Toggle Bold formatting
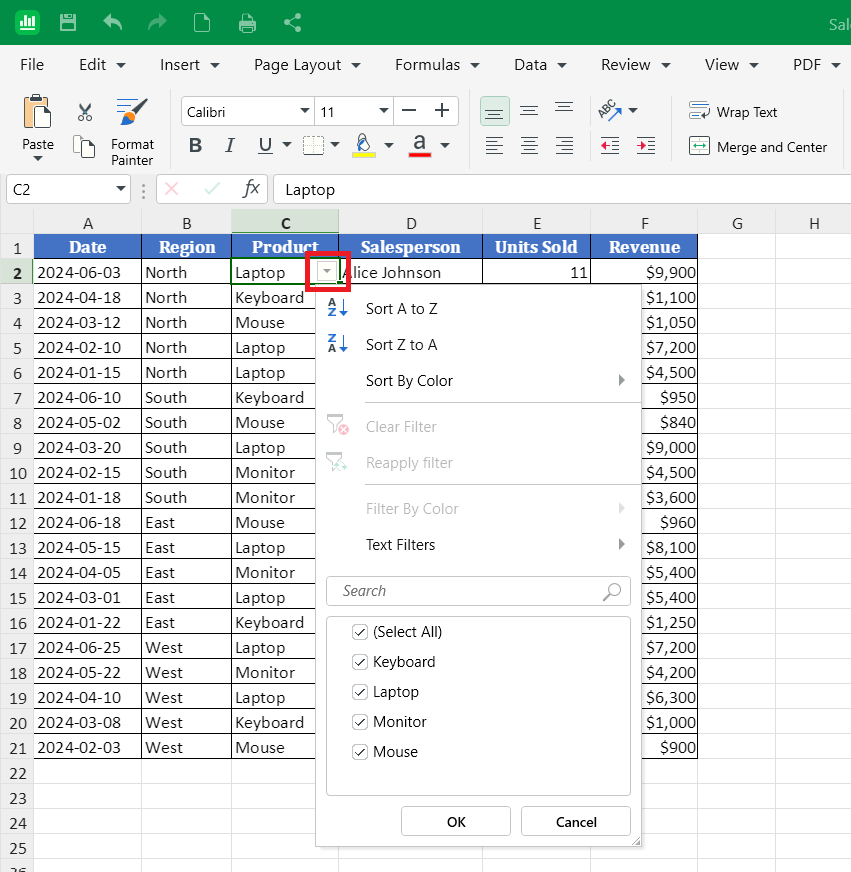Image resolution: width=851 pixels, height=872 pixels. [x=195, y=146]
